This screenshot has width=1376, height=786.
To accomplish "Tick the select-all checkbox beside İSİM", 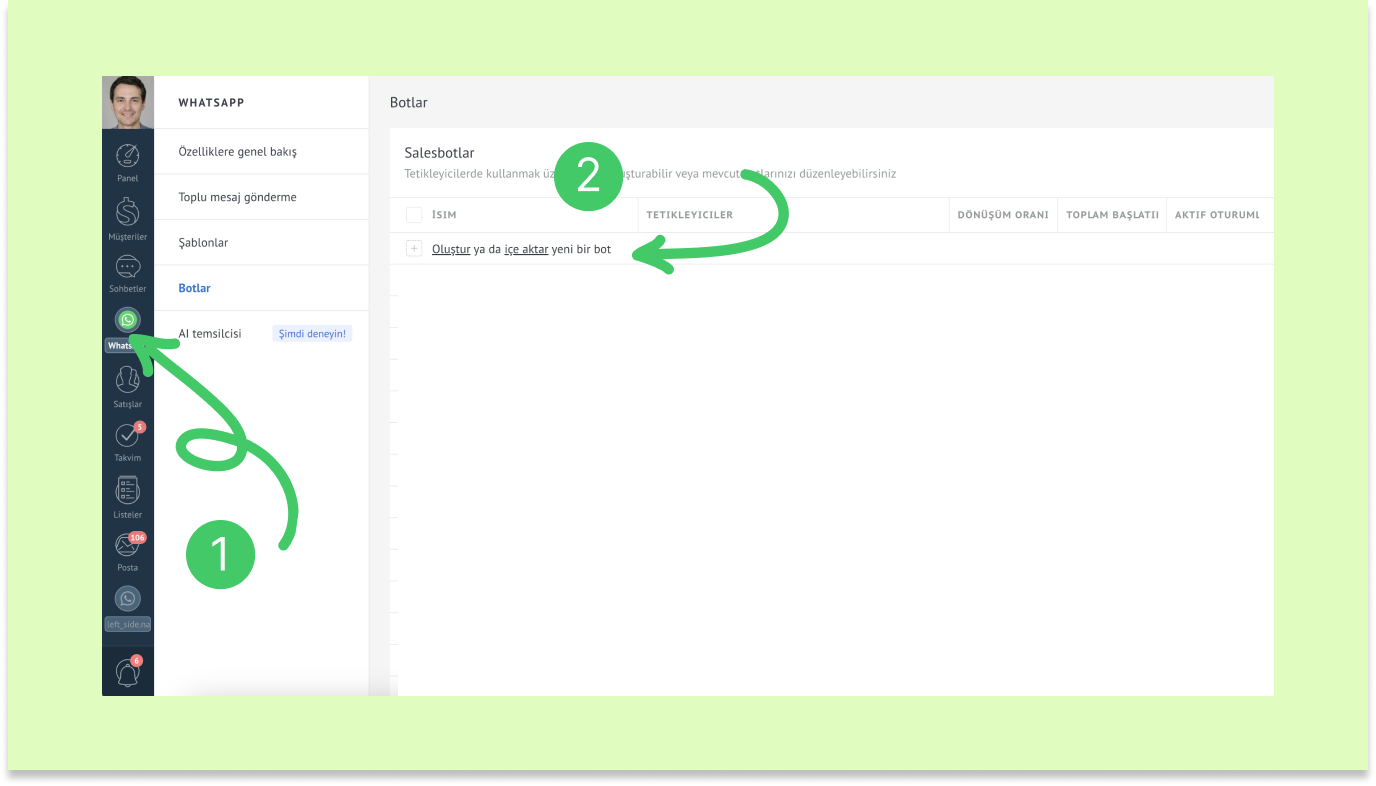I will point(414,215).
